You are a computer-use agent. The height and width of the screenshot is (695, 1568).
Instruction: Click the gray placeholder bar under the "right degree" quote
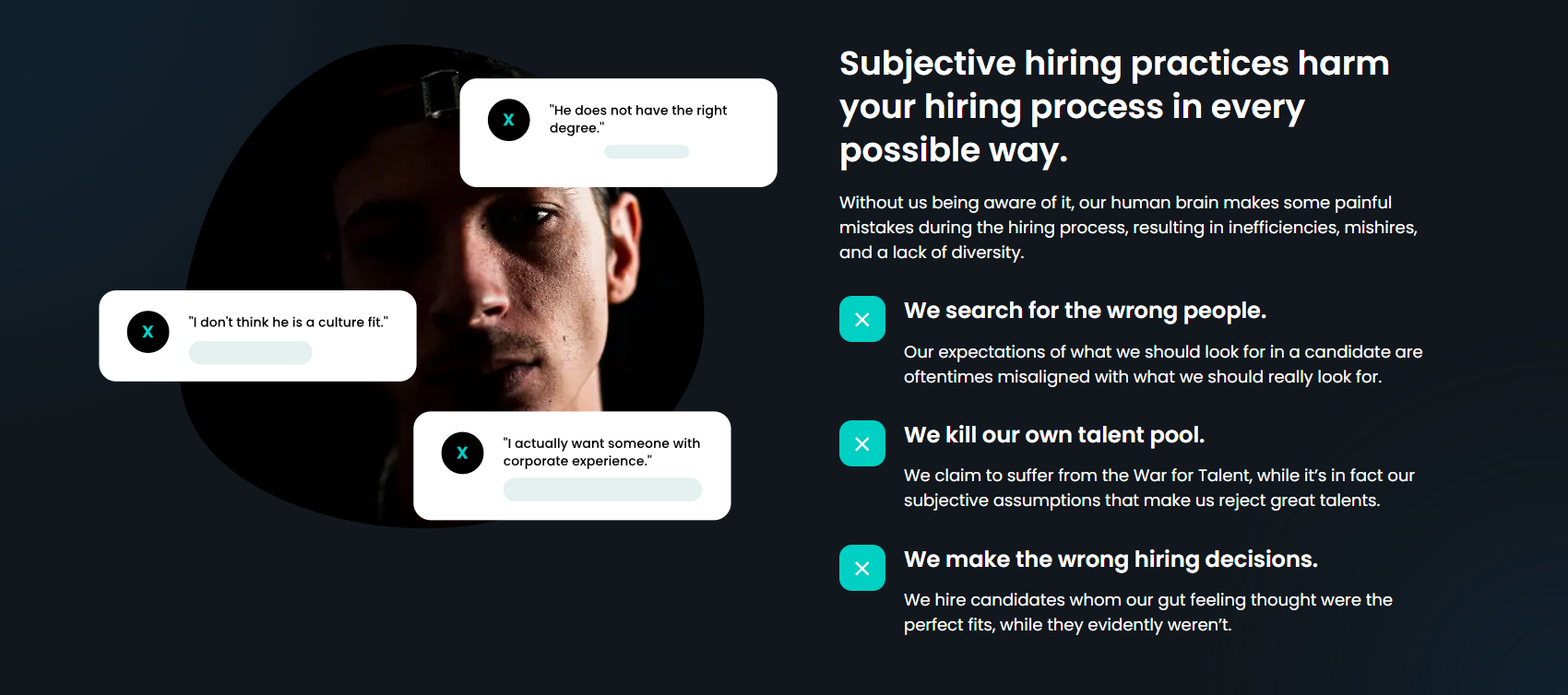[x=646, y=151]
